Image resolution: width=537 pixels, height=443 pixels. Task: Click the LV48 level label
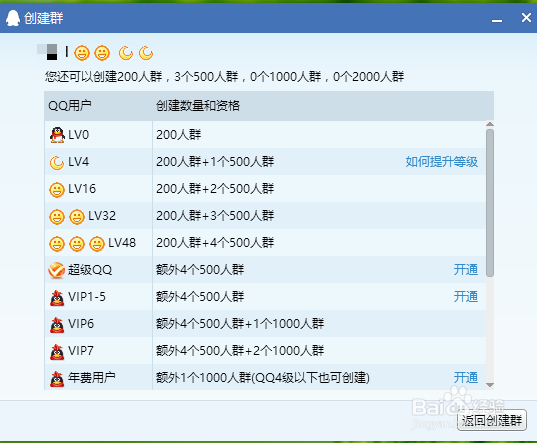[122, 243]
